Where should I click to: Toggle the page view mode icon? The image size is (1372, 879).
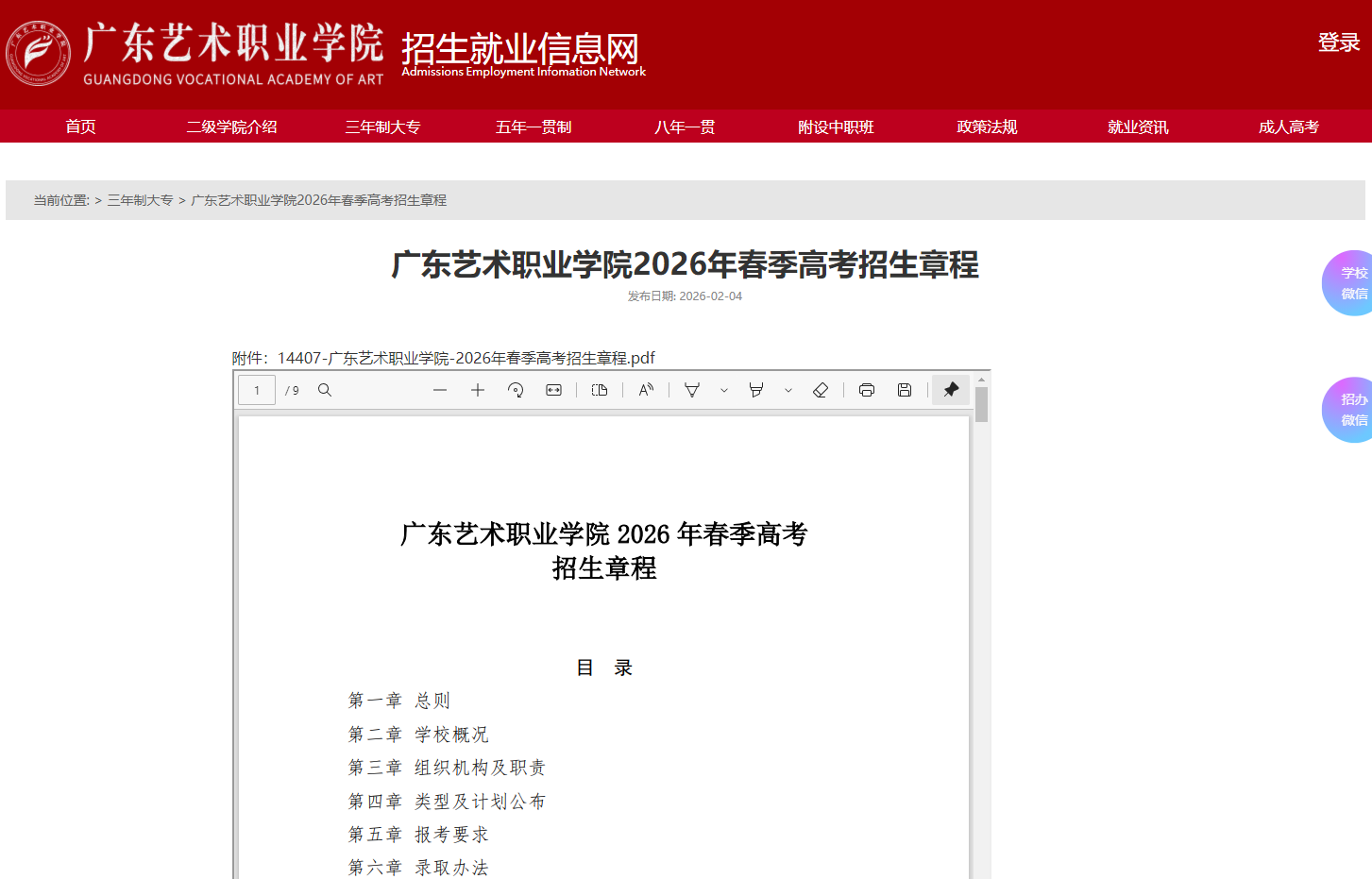tap(600, 389)
